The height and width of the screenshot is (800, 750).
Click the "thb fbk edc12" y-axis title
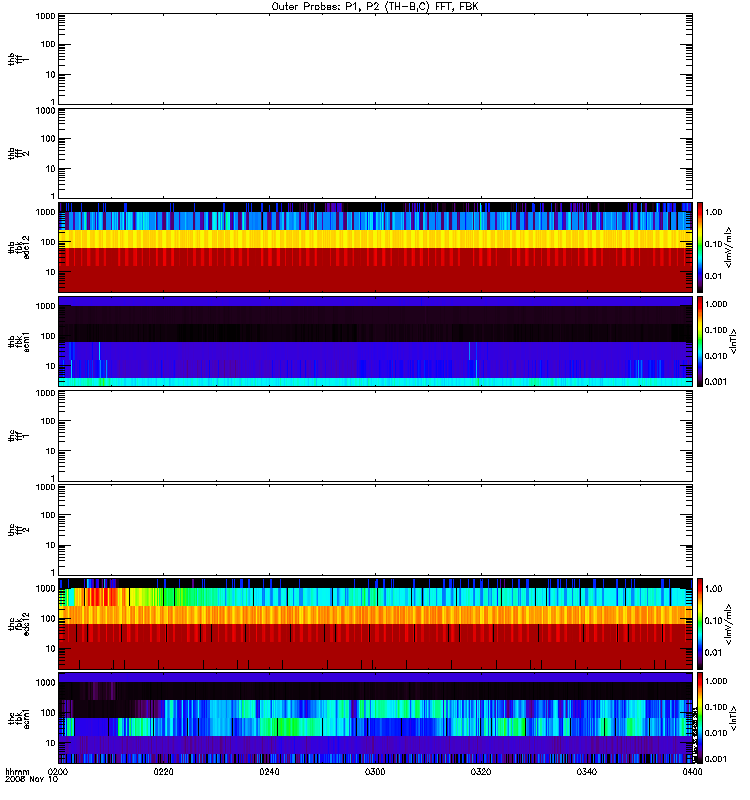coord(18,247)
